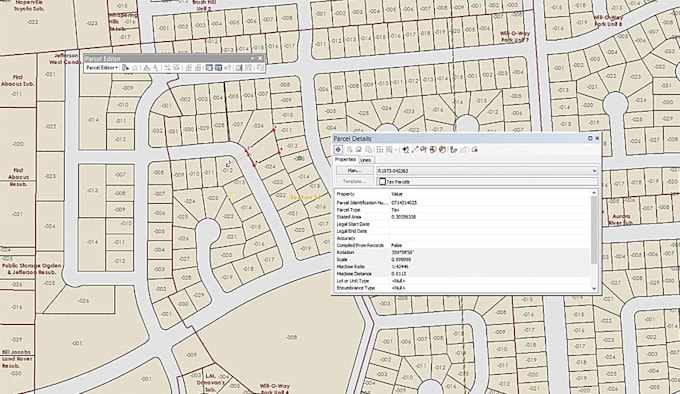680x394 pixels.
Task: Select the Parcel Type row
Action: pos(463,210)
